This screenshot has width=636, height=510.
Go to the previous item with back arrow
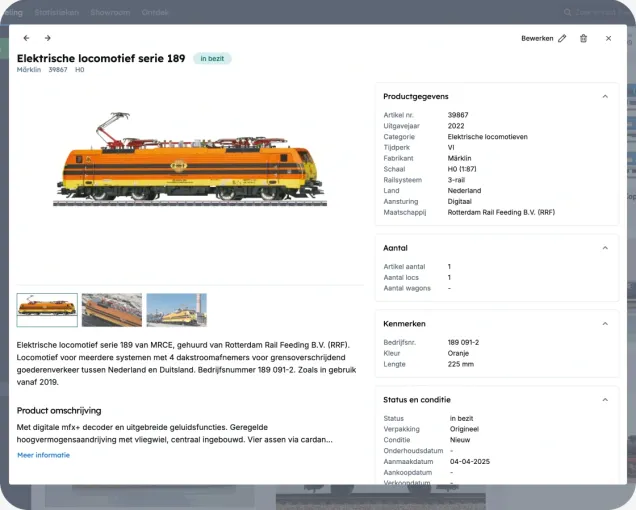(26, 38)
